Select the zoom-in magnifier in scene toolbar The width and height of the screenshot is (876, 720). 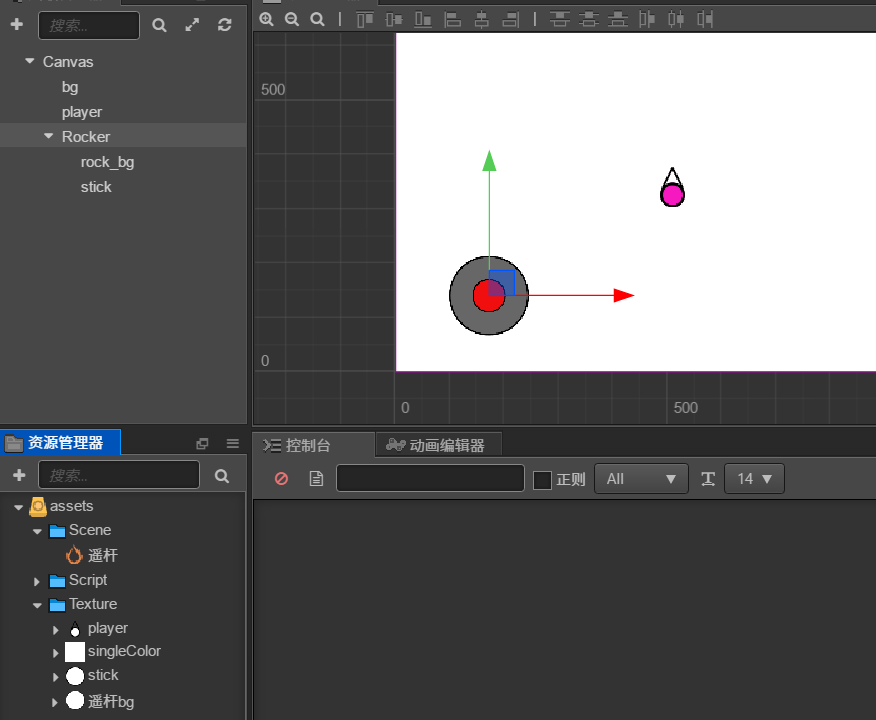267,18
